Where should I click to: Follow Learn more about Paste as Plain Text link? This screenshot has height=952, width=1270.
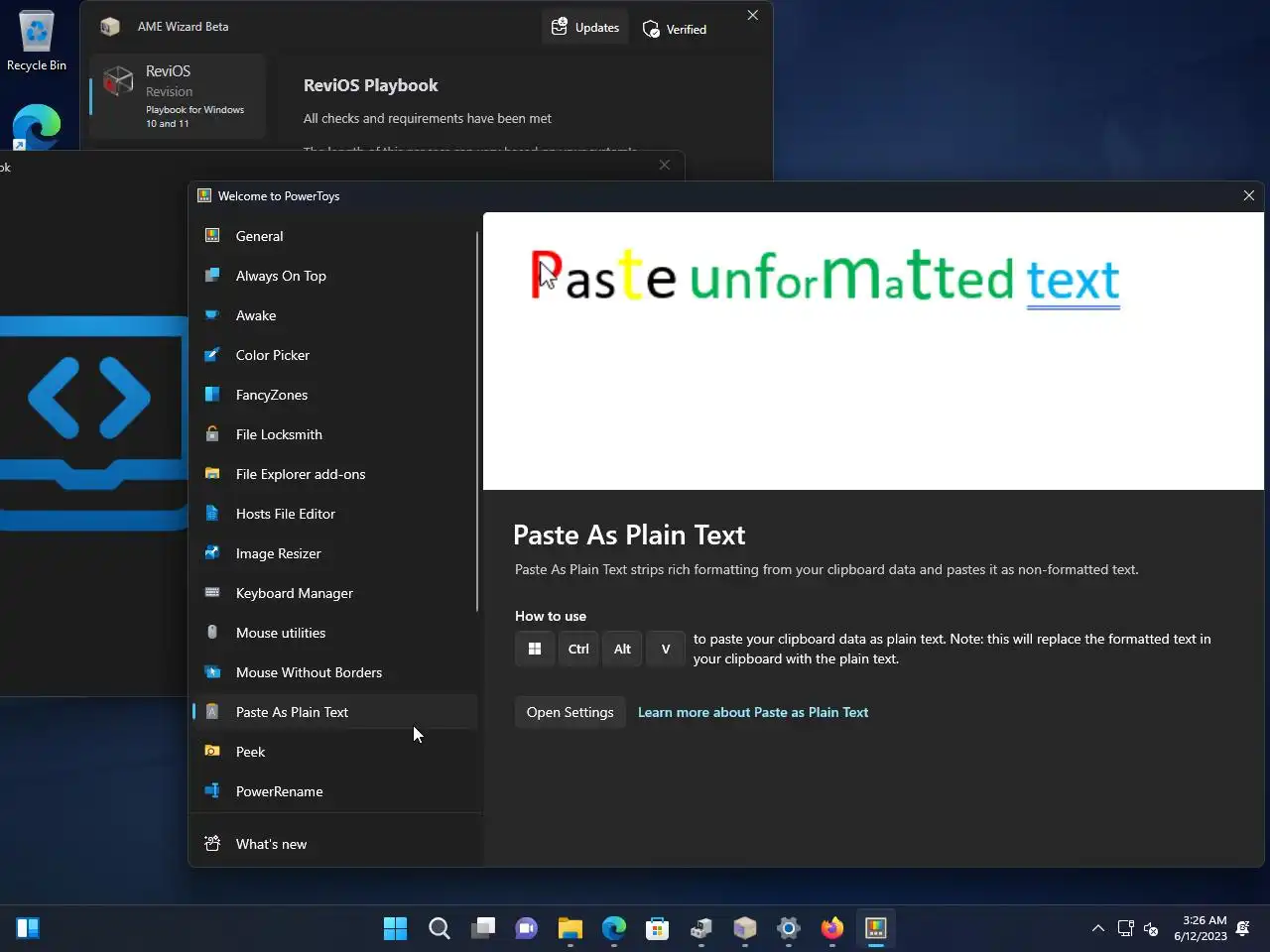point(753,712)
